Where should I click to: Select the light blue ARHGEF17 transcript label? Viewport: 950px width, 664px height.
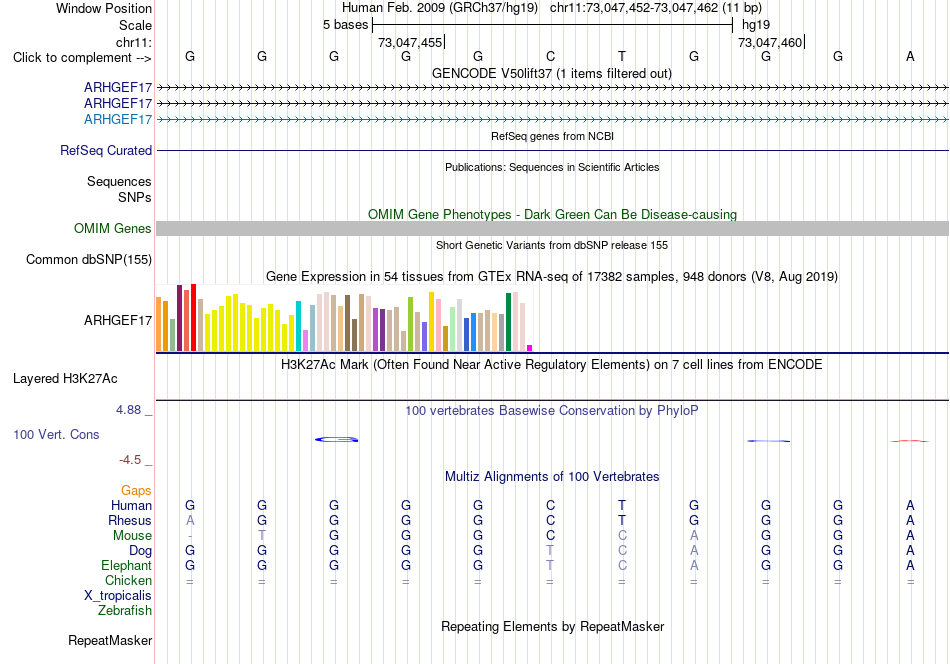click(x=118, y=119)
